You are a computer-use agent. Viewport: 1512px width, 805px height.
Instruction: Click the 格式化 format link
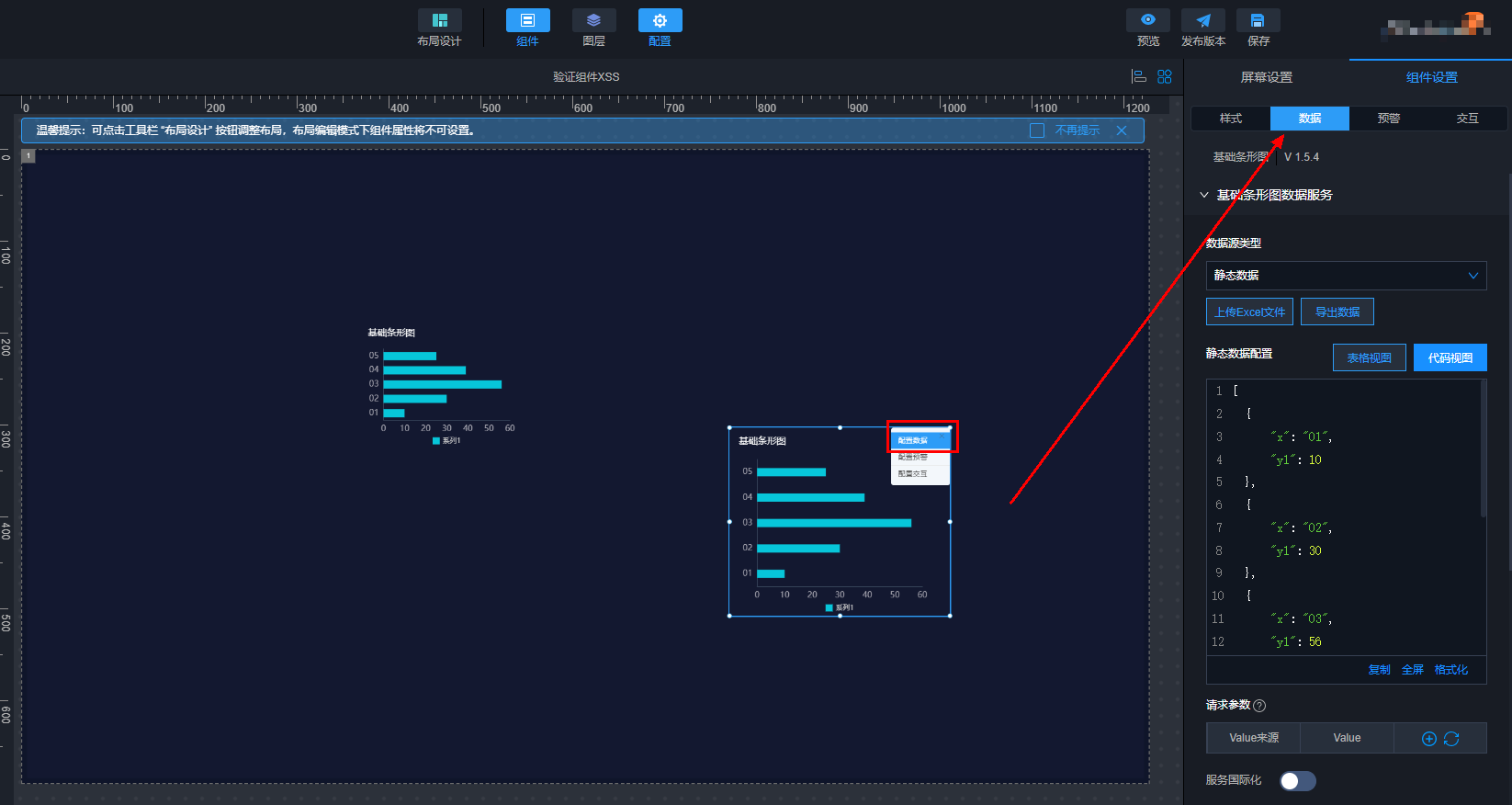coord(1451,670)
